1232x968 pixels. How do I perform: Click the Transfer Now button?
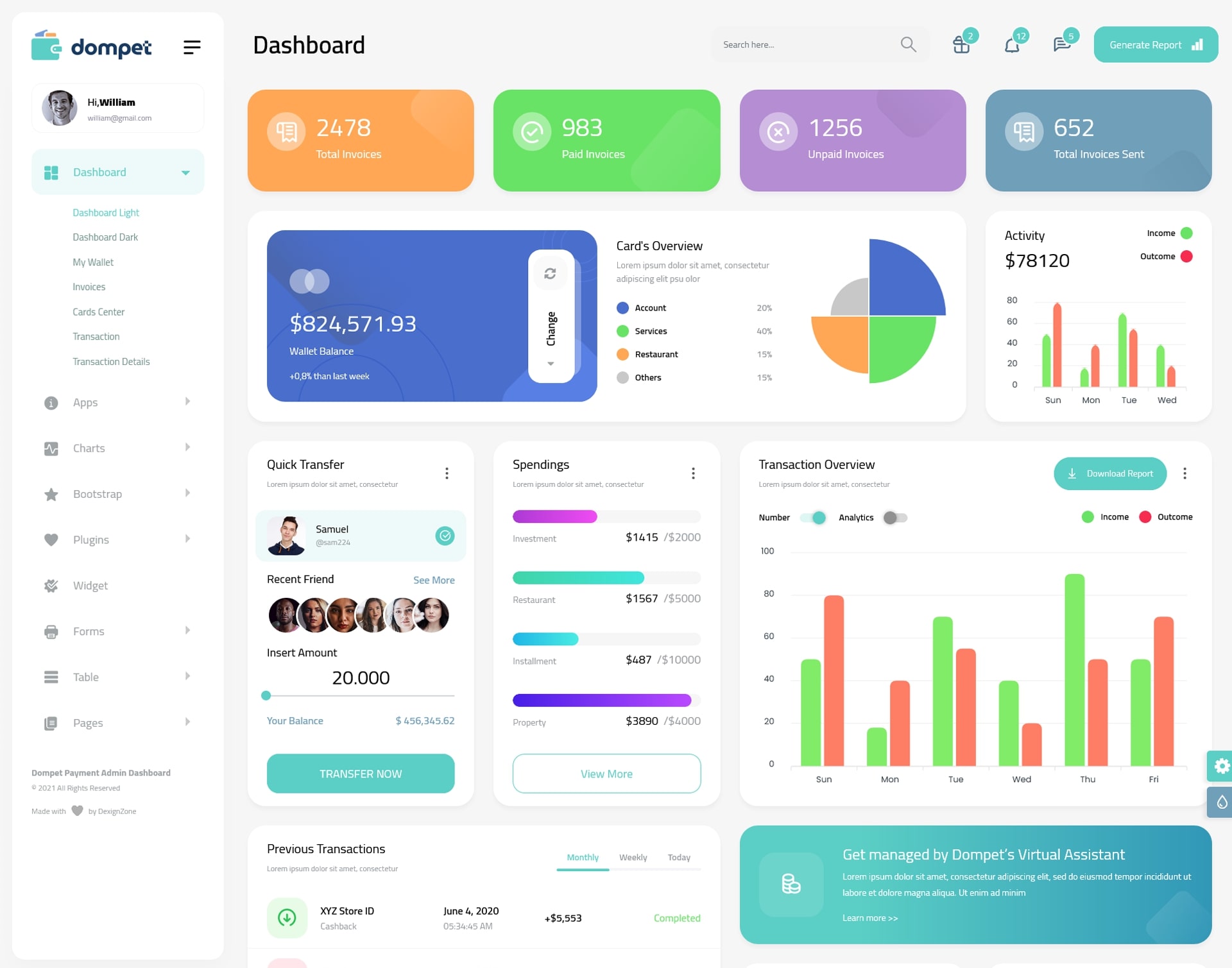click(x=360, y=773)
